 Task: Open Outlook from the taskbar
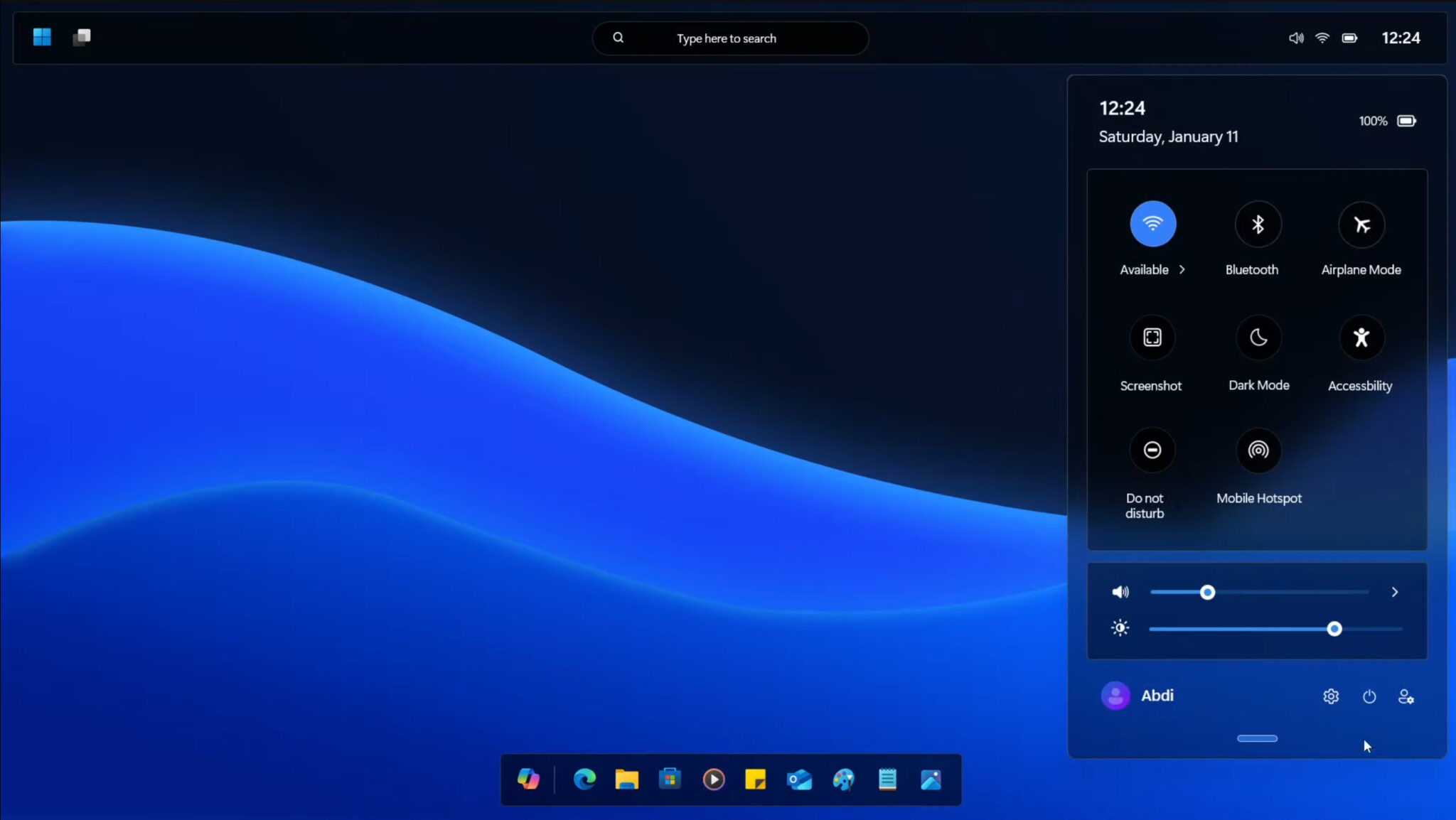(x=801, y=779)
